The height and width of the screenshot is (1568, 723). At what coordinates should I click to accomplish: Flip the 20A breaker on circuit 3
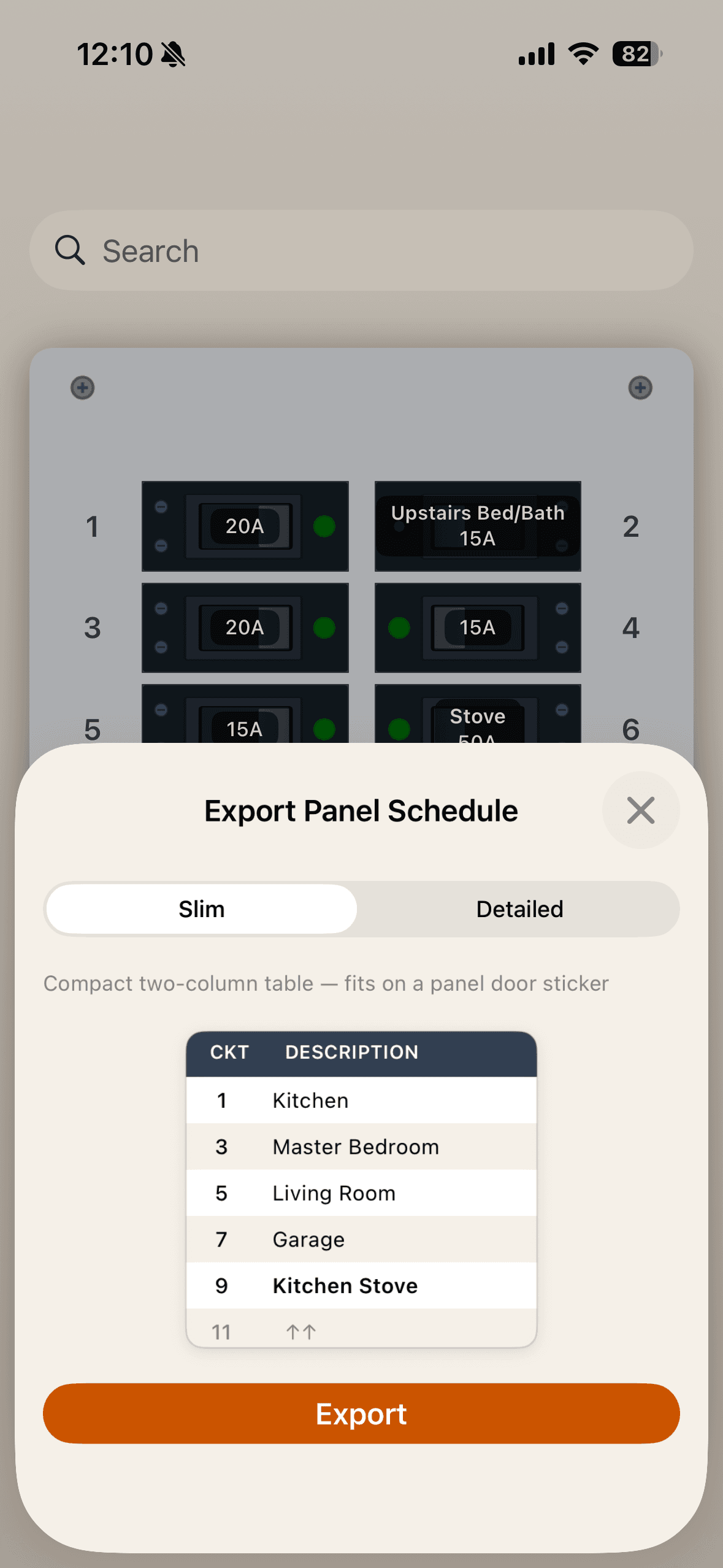click(x=244, y=627)
